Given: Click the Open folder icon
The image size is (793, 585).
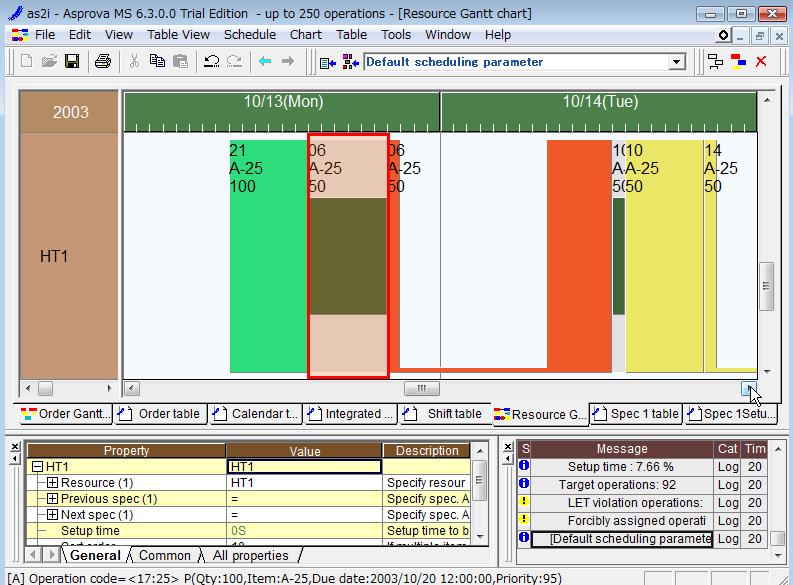Looking at the screenshot, I should click(49, 62).
